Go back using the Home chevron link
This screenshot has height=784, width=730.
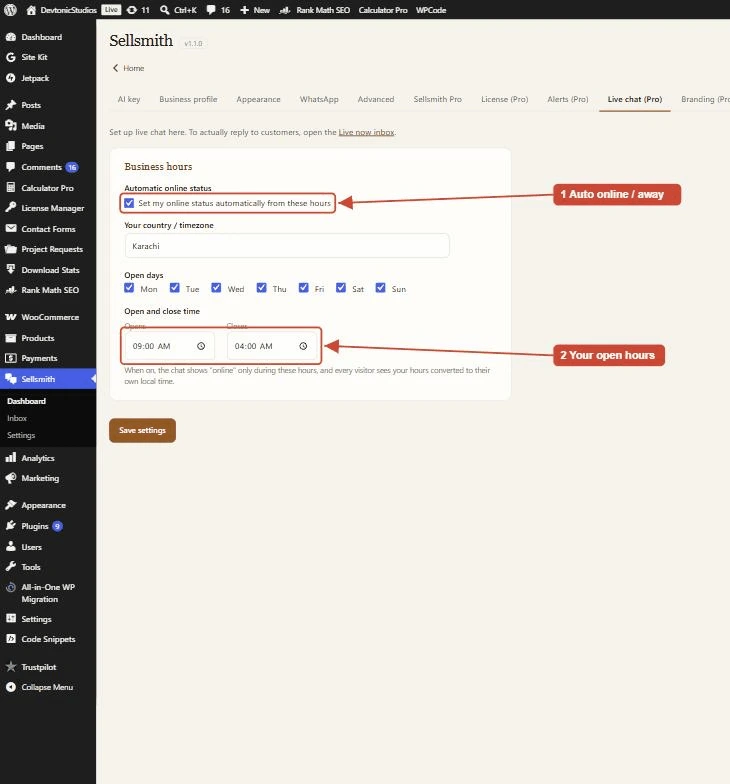pyautogui.click(x=128, y=68)
